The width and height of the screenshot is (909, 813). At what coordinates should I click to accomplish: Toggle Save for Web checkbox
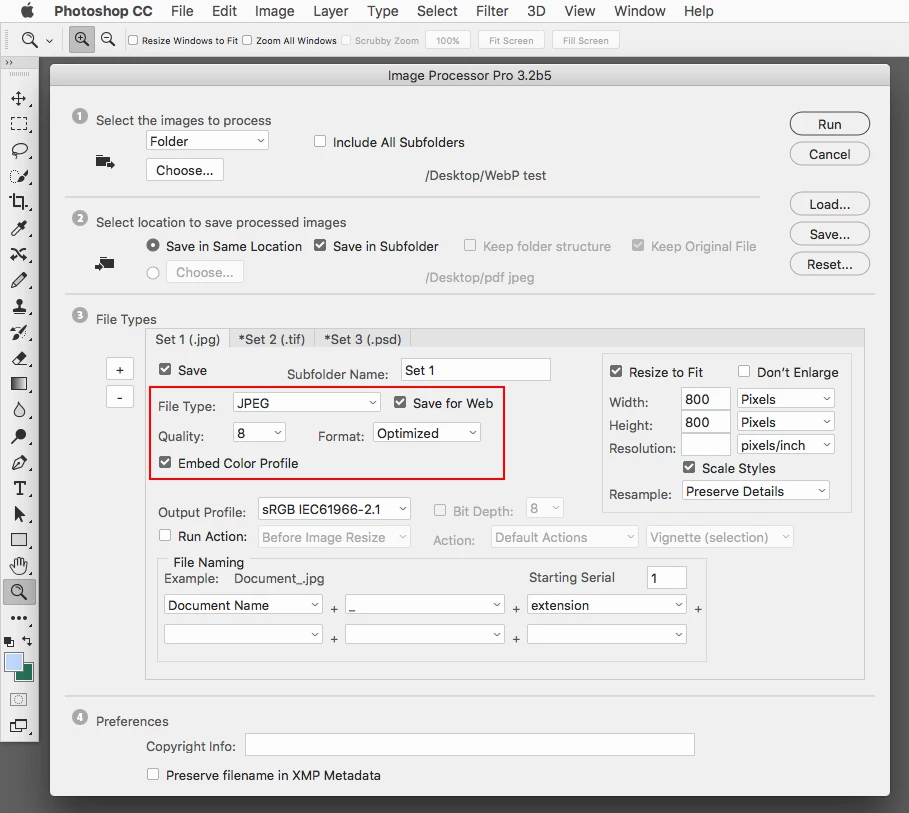click(400, 402)
